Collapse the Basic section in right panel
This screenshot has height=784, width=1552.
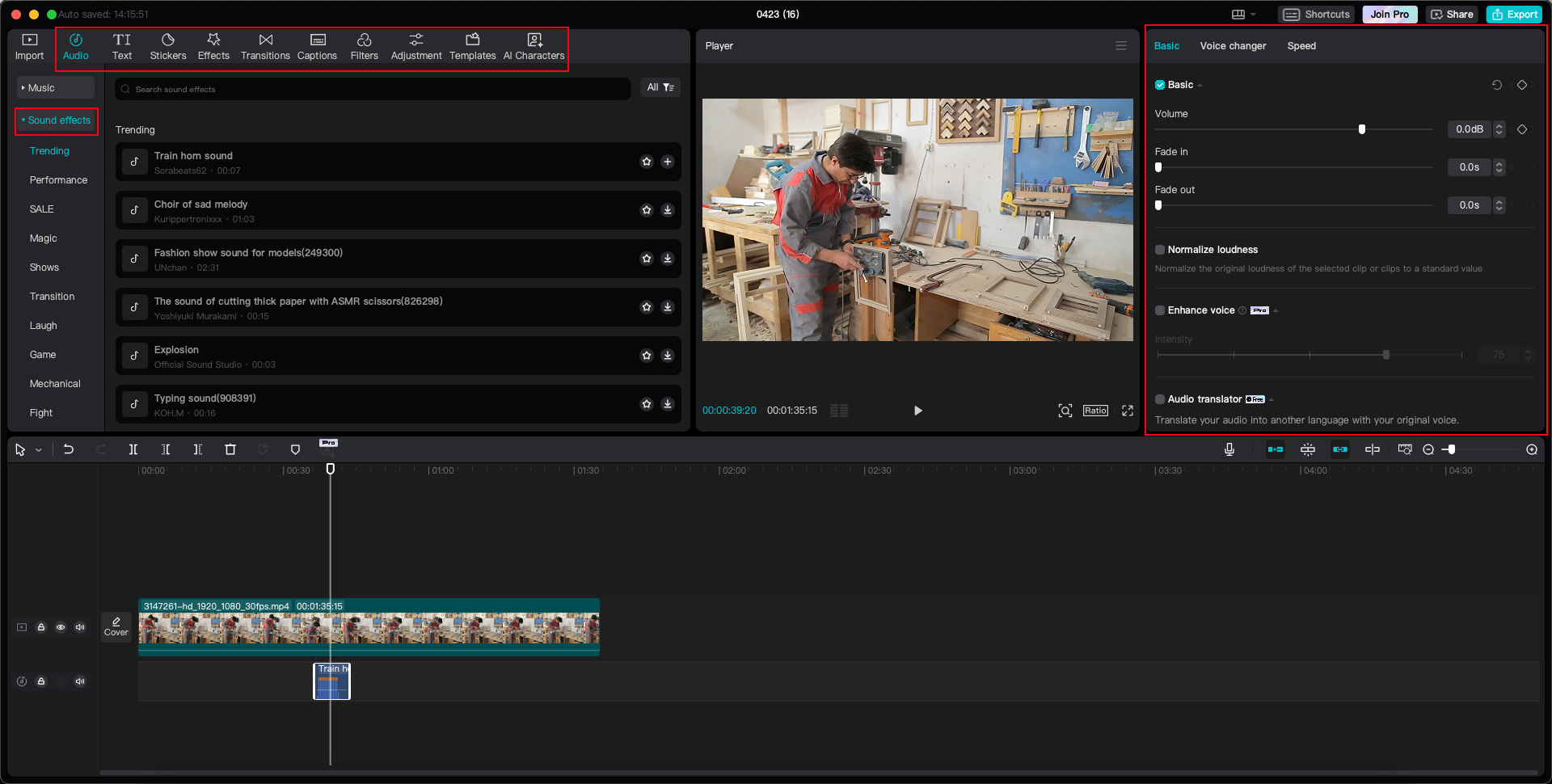[x=1200, y=85]
